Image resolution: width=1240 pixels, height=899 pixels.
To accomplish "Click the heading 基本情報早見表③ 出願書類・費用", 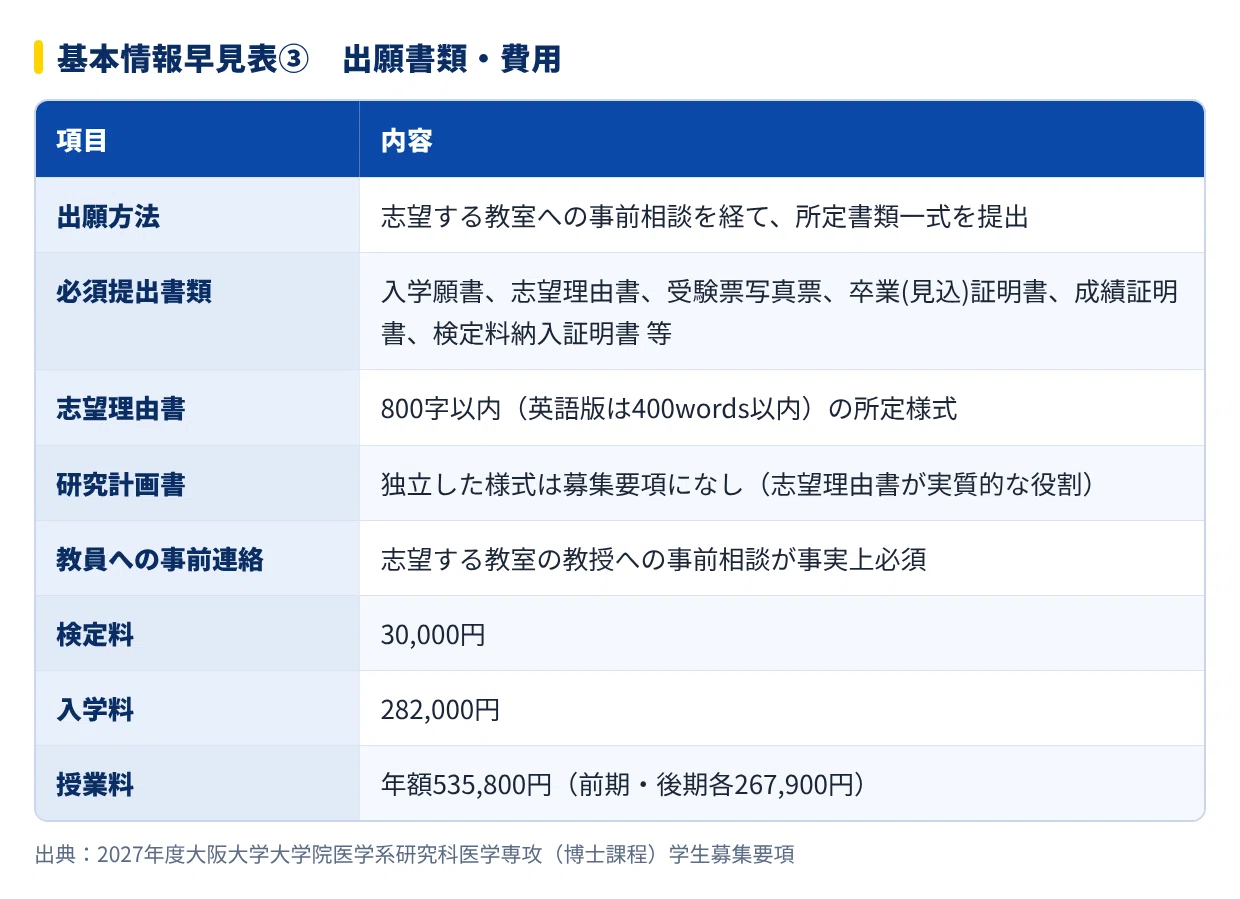I will [x=308, y=59].
